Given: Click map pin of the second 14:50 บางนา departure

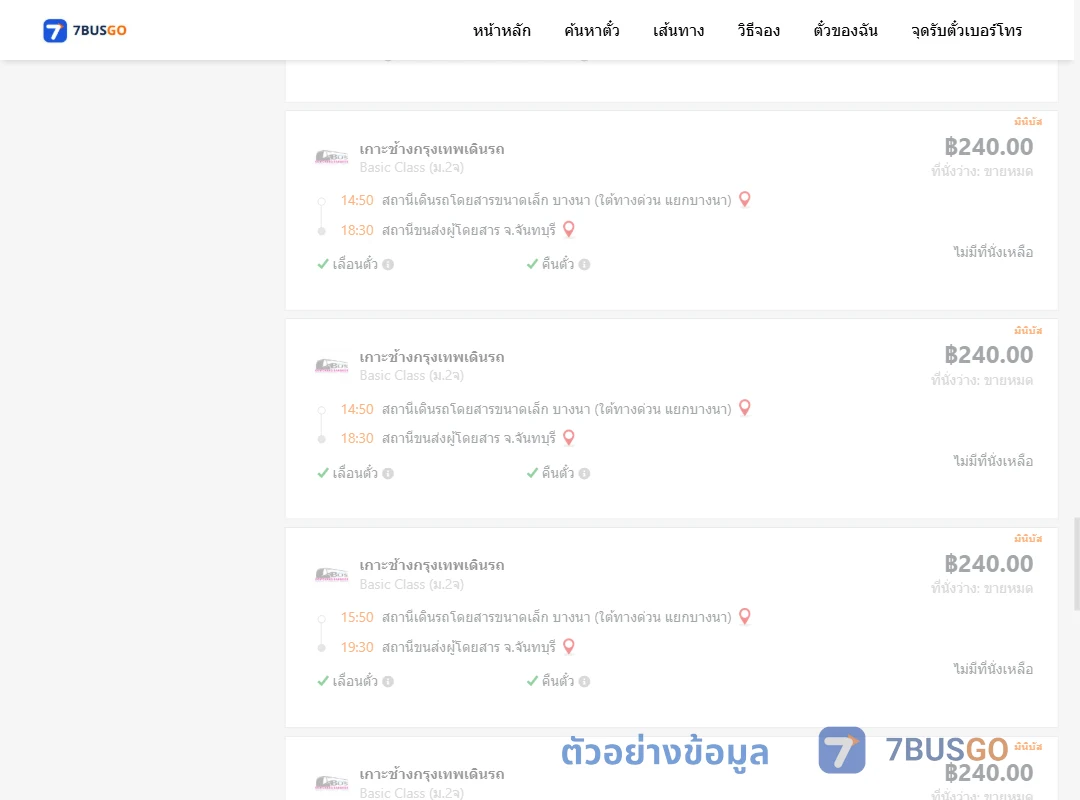Looking at the screenshot, I should pyautogui.click(x=745, y=408).
